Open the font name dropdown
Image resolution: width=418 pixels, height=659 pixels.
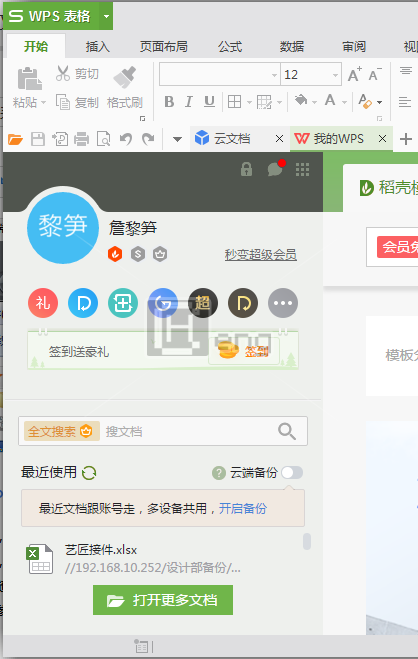point(274,75)
